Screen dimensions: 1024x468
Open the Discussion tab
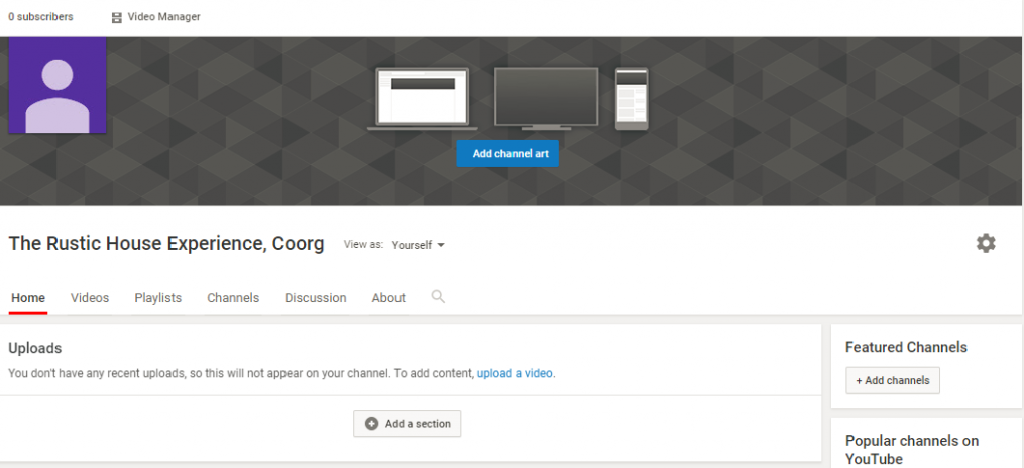pyautogui.click(x=315, y=298)
